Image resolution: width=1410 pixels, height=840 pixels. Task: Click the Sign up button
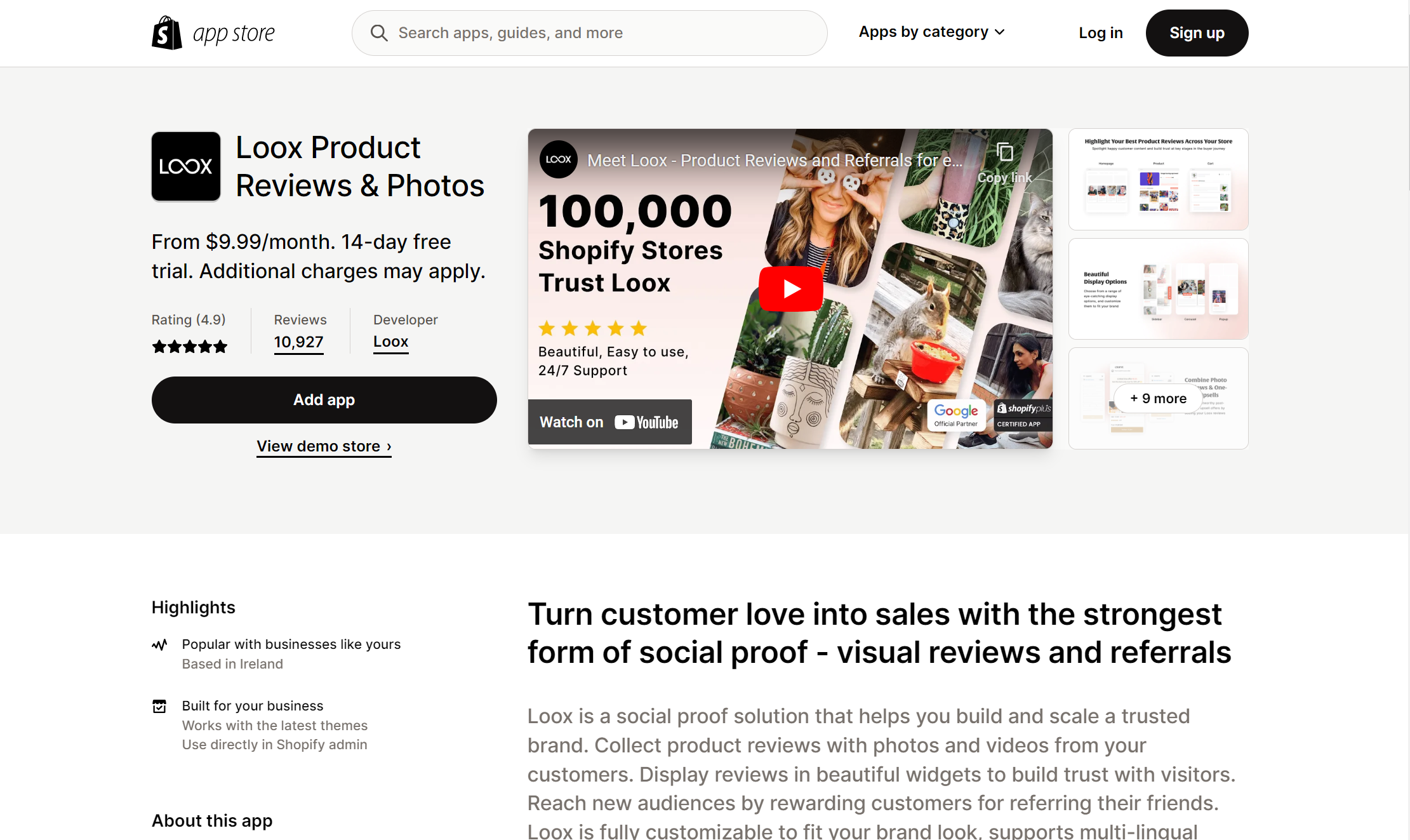1197,33
